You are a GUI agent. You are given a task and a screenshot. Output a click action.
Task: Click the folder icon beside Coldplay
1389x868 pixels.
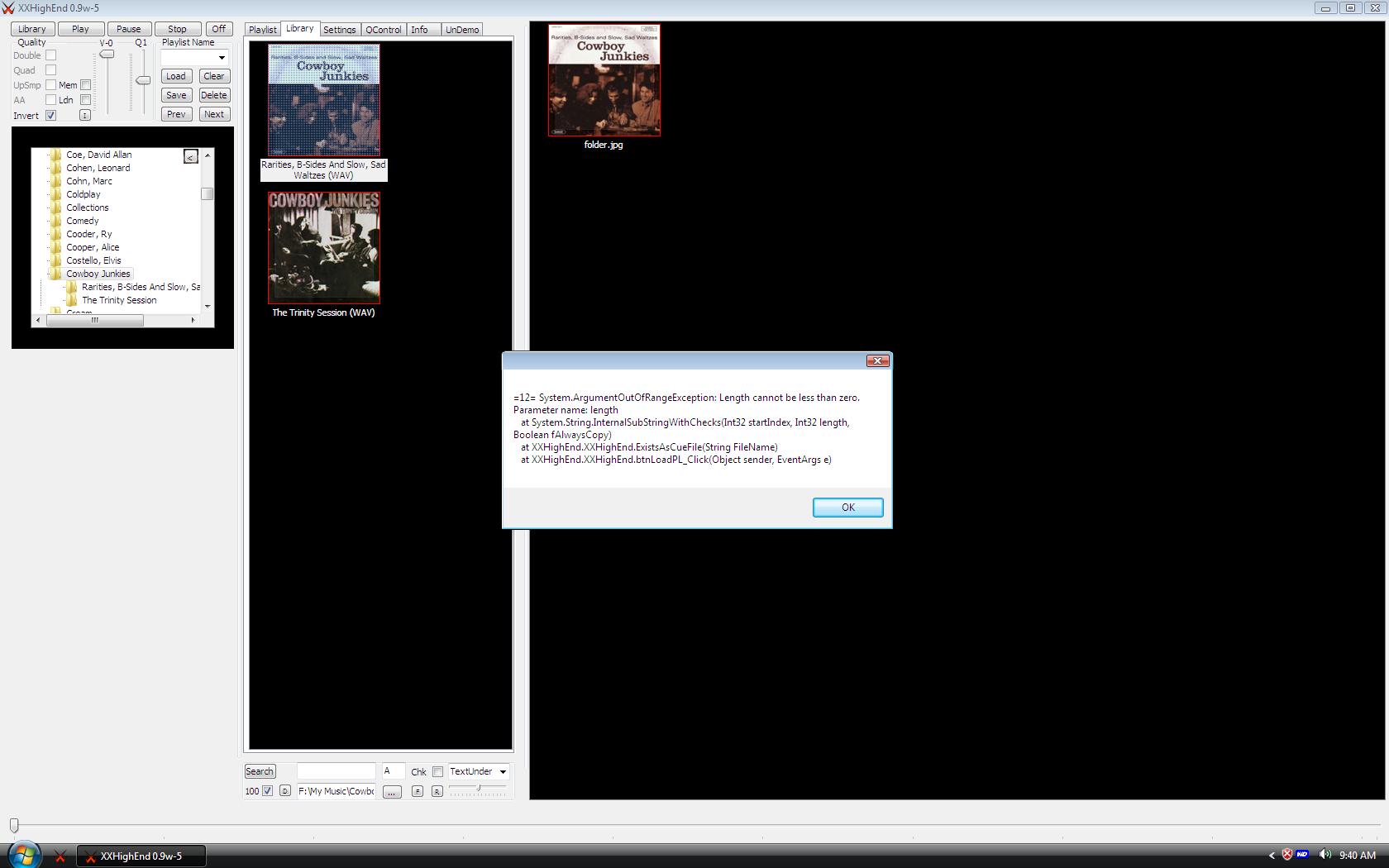coord(56,194)
